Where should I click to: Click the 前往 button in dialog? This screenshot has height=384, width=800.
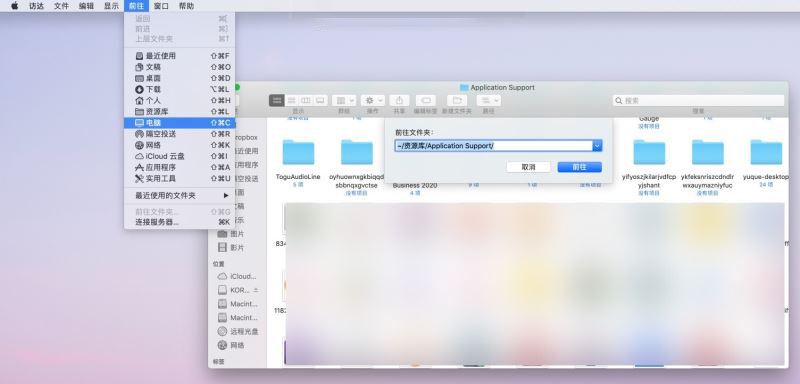click(x=580, y=167)
